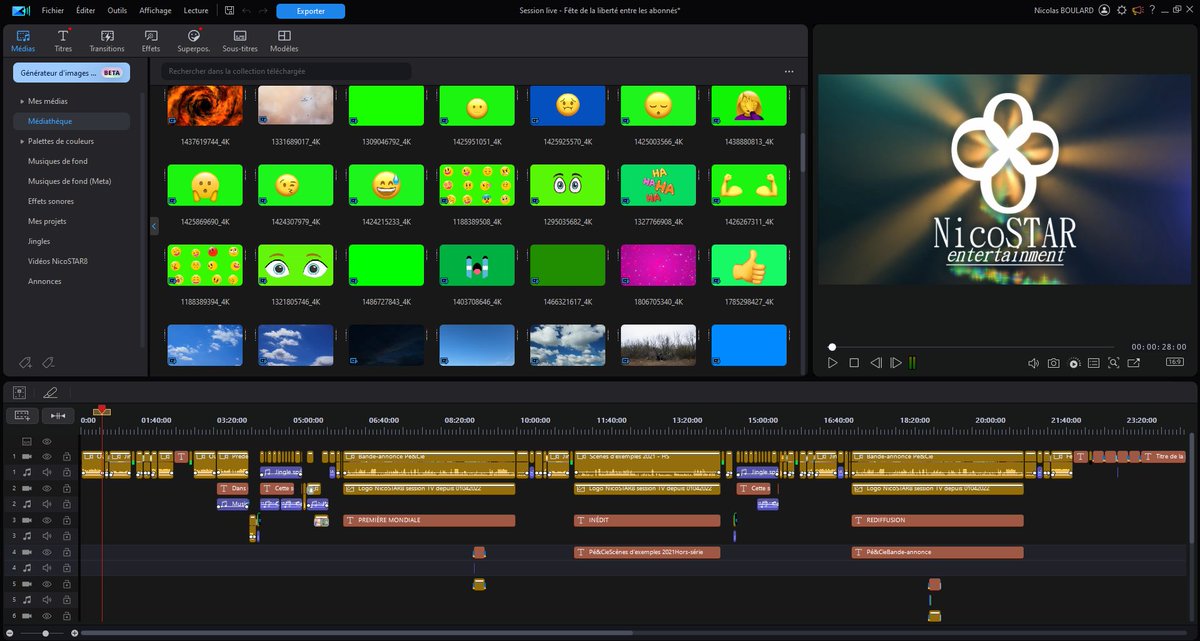
Task: Select Musiques de fond in sidebar
Action: tap(58, 161)
